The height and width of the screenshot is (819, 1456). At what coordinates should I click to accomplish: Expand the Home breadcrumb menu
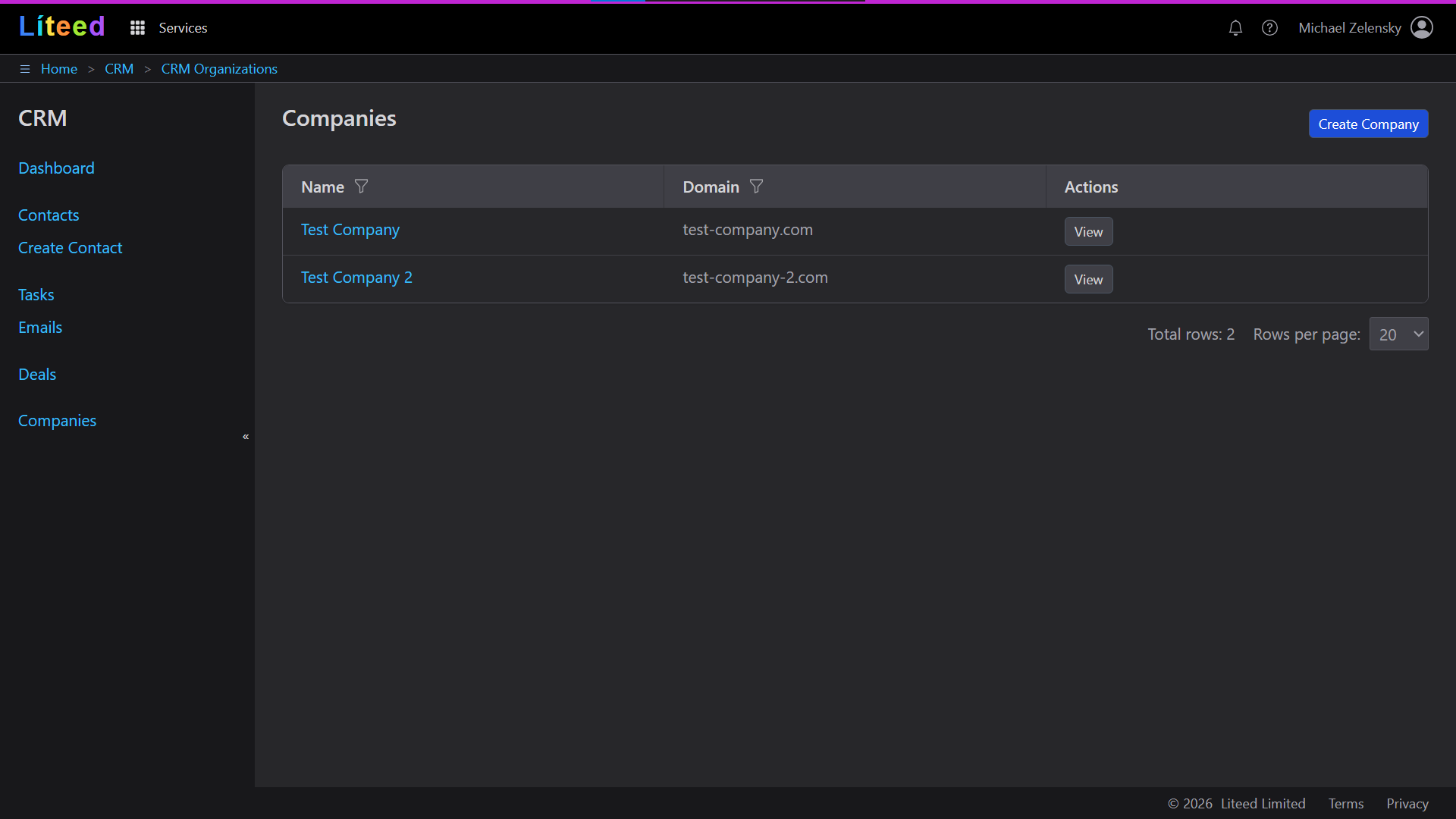coord(59,68)
